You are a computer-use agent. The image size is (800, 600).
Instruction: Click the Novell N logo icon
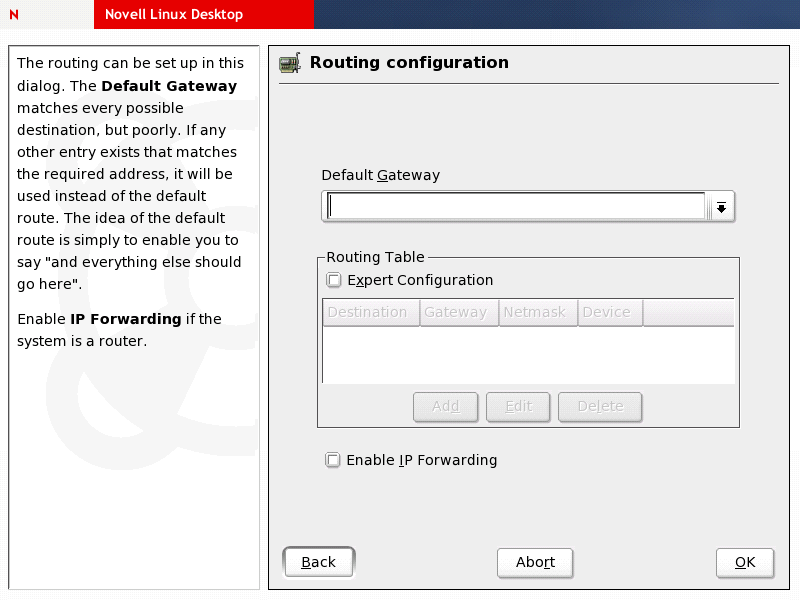(14, 15)
